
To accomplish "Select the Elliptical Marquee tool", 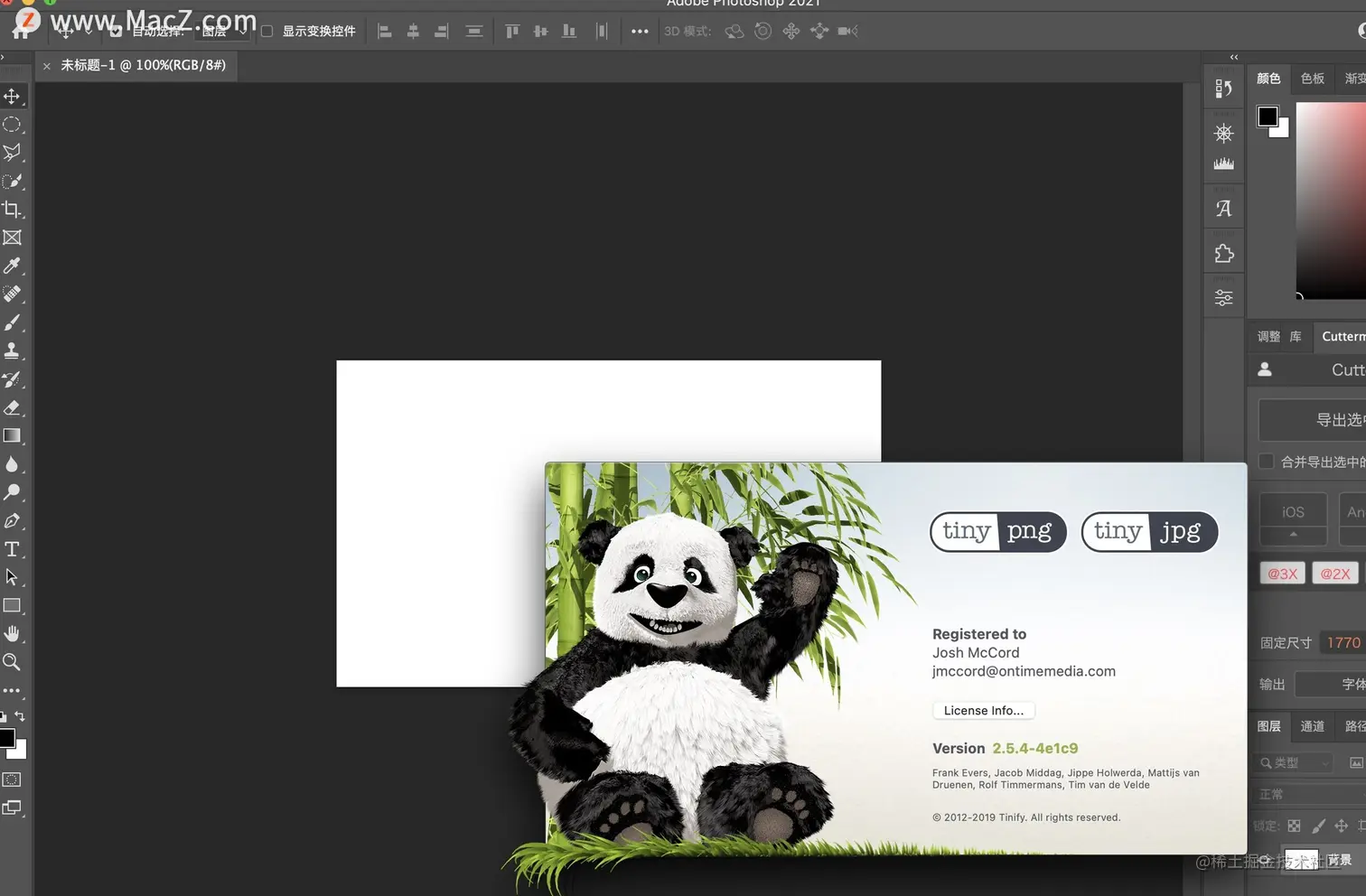I will [12, 125].
